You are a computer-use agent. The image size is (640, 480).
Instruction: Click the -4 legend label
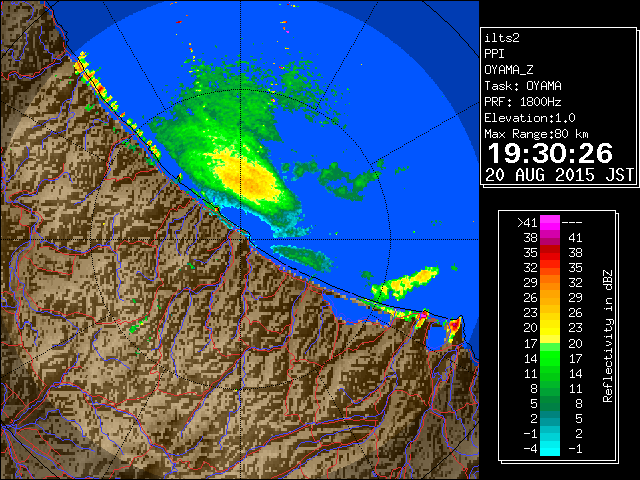click(530, 449)
